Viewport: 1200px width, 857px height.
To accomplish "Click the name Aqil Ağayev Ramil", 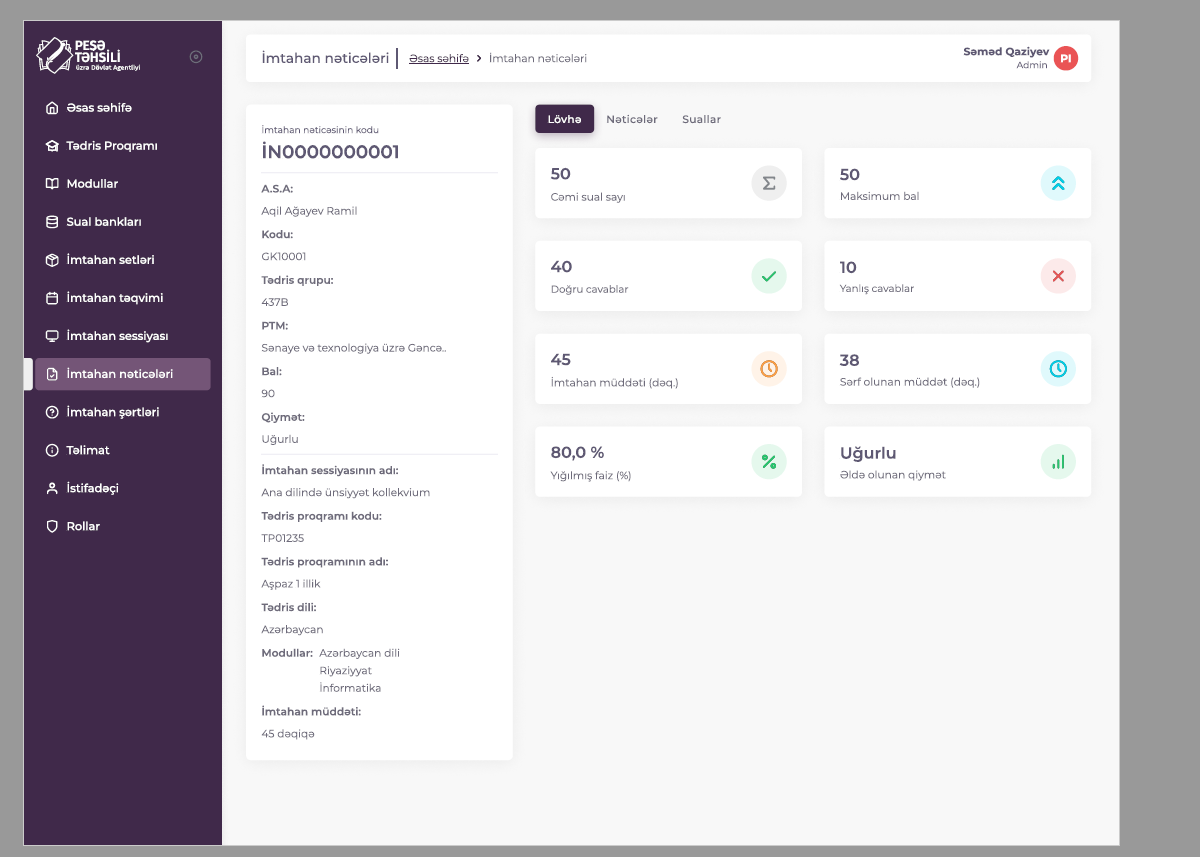I will pyautogui.click(x=309, y=211).
